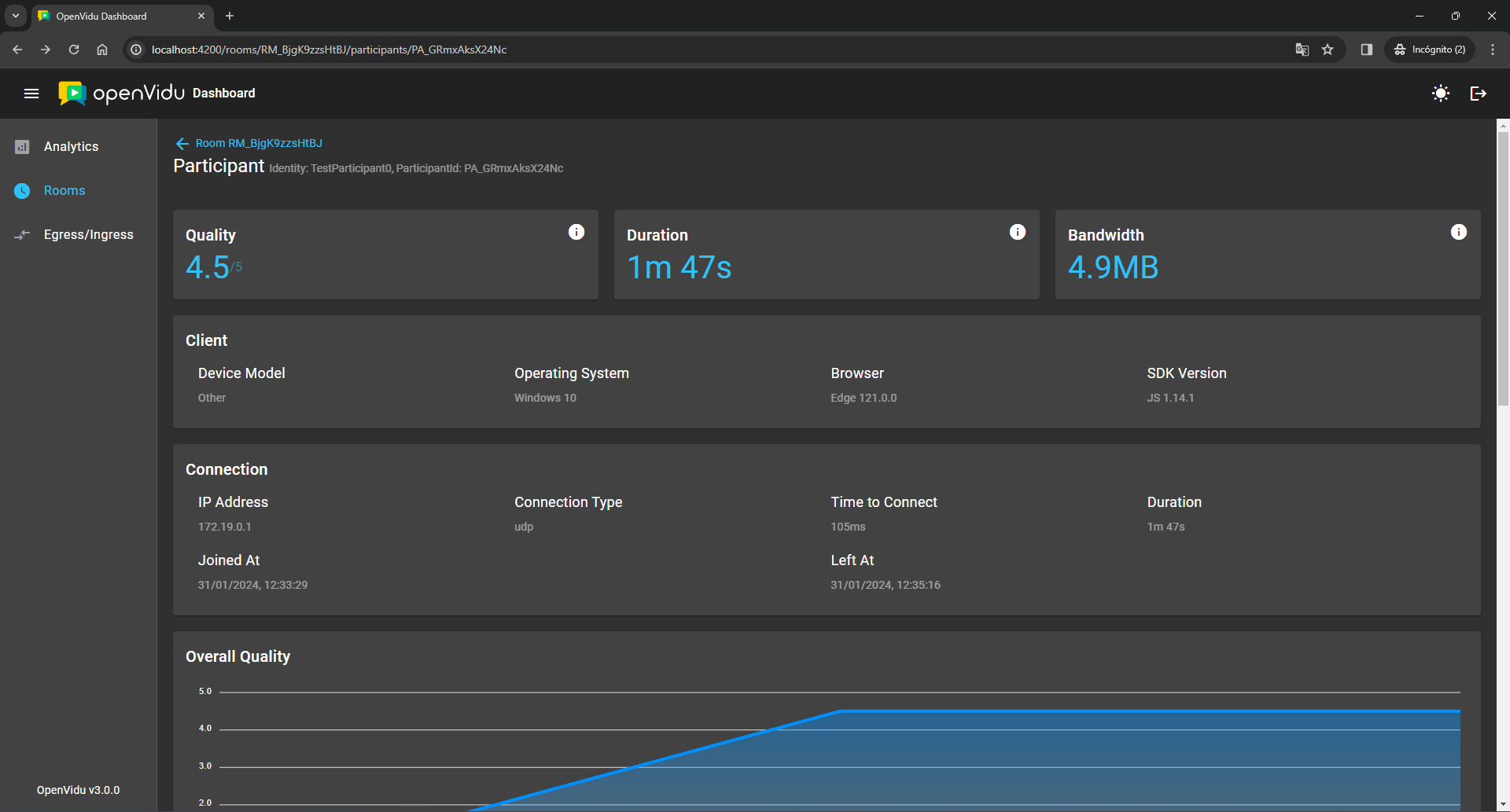This screenshot has height=812, width=1510.
Task: Select Rooms in the sidebar
Action: [x=64, y=191]
